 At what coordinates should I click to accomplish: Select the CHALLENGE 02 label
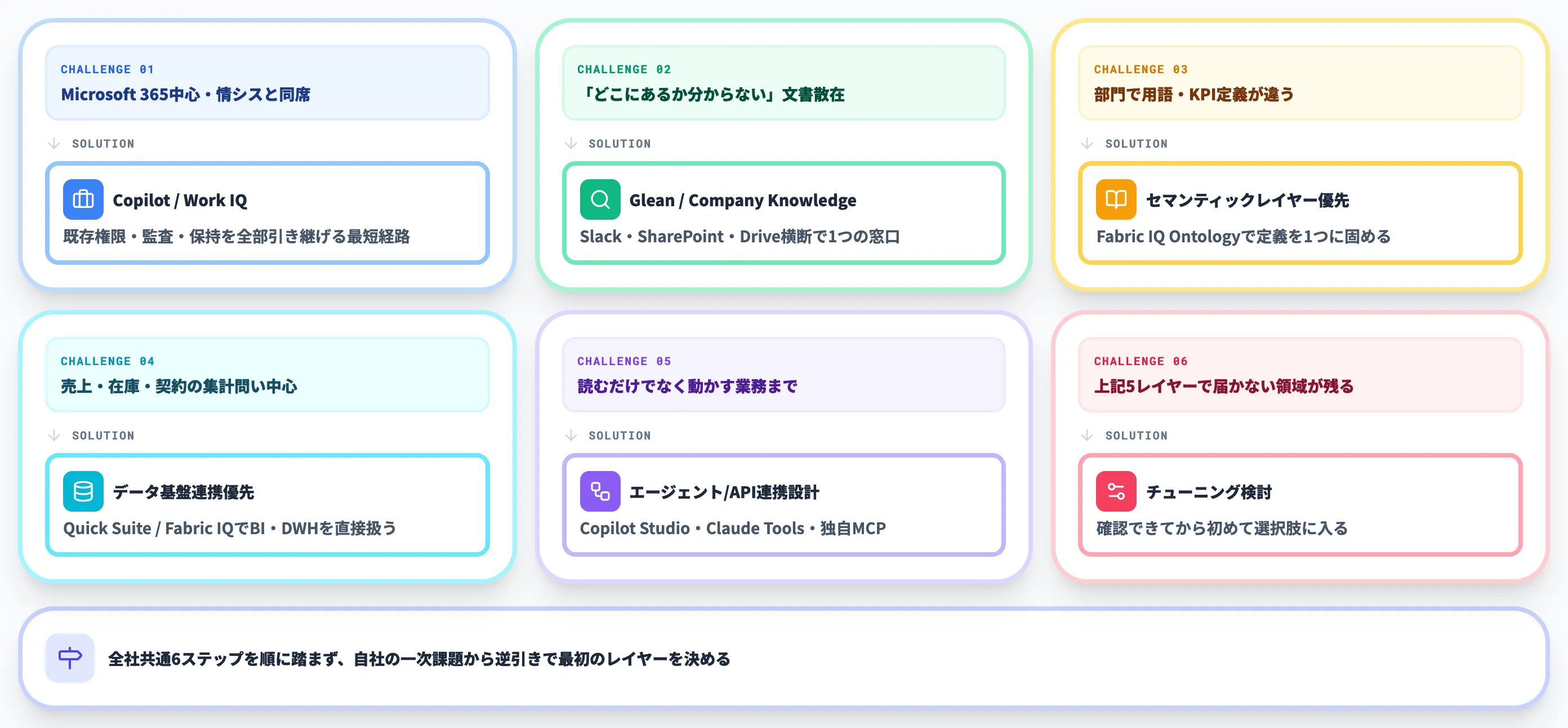[x=624, y=69]
